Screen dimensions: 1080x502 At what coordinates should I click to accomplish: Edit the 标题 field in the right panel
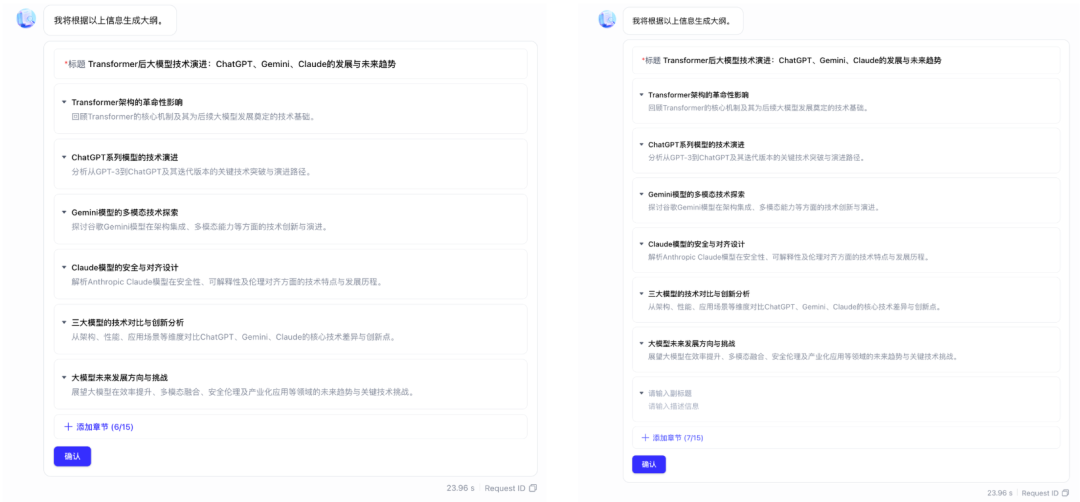coord(846,60)
